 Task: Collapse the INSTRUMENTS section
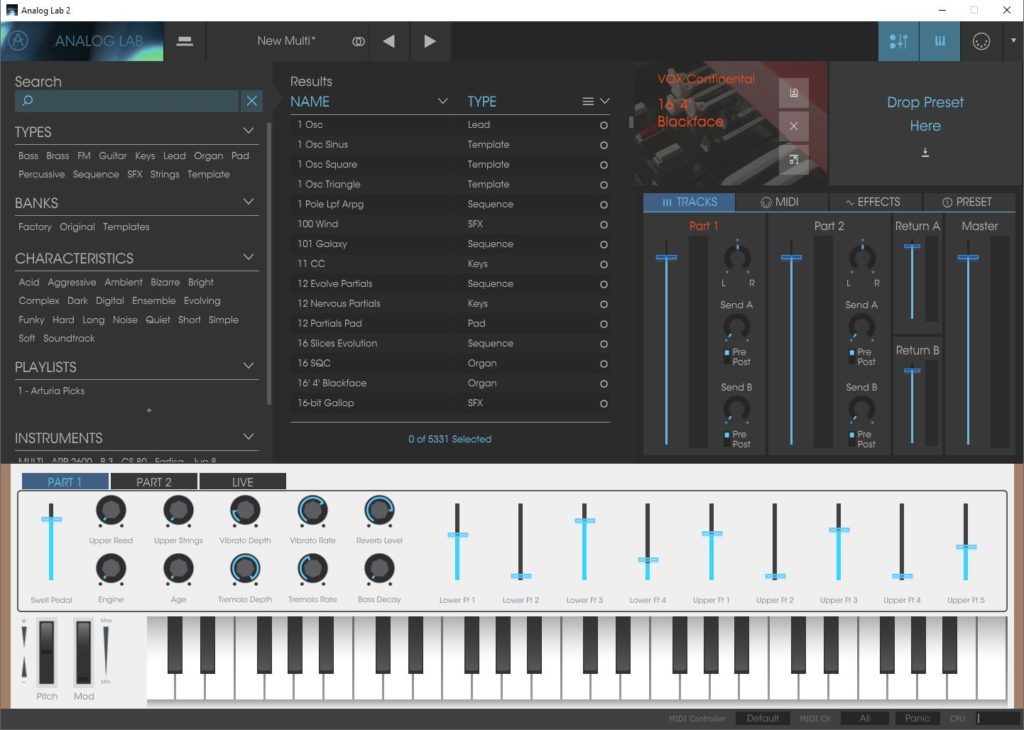(248, 436)
